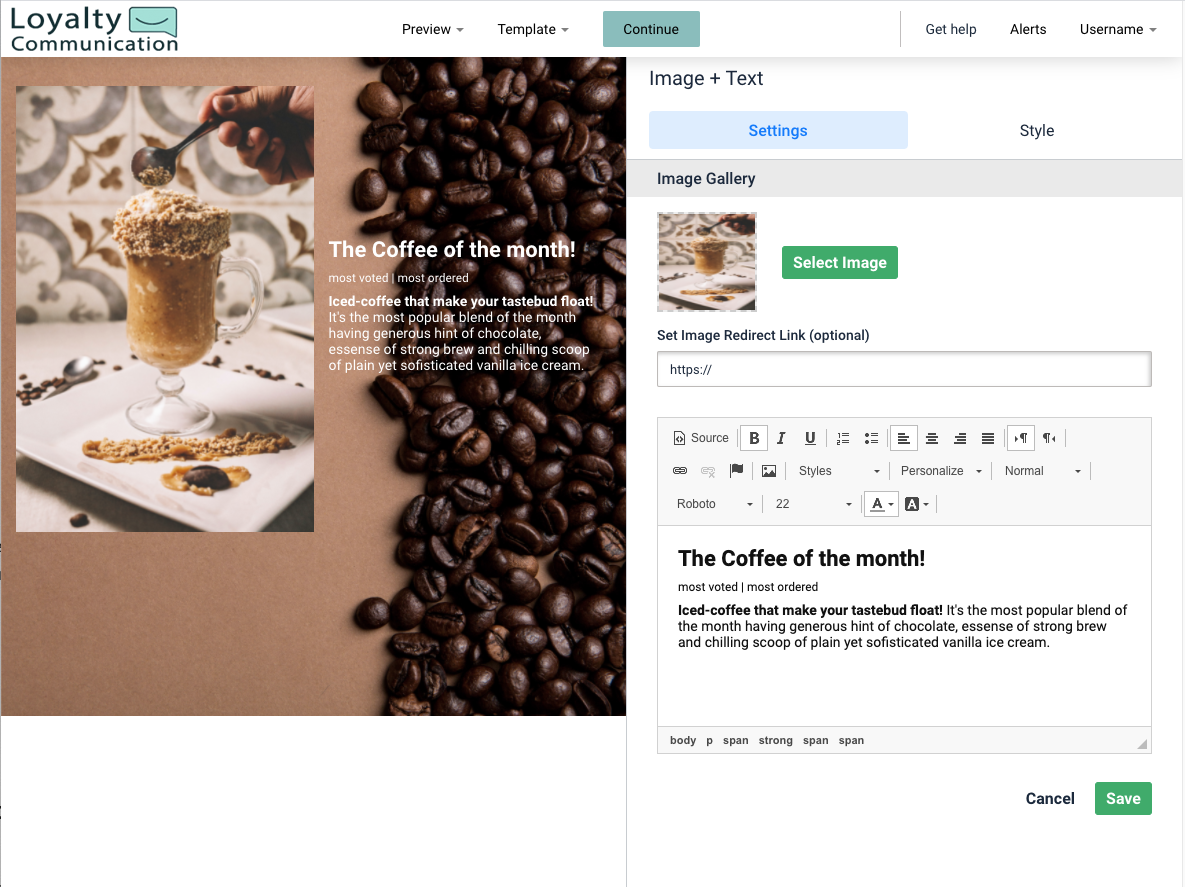
Task: Set text direction left to right
Action: click(x=1020, y=437)
